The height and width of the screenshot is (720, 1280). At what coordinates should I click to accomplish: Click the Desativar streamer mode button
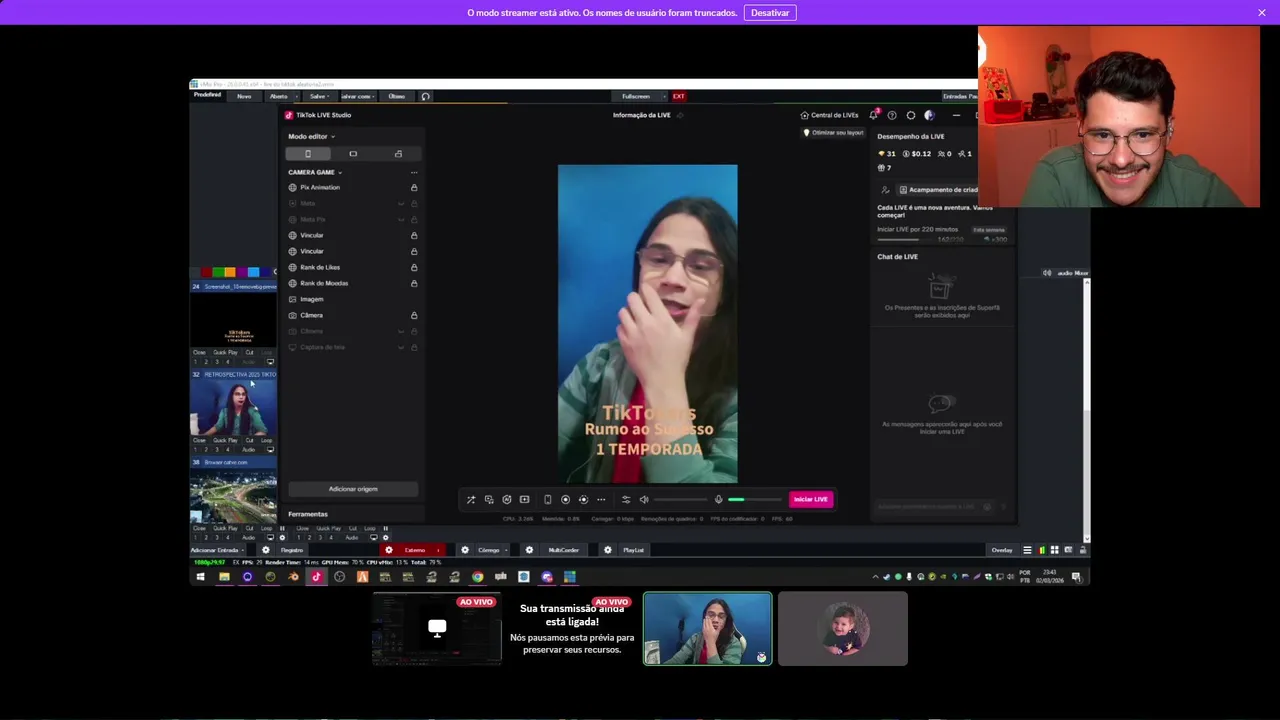(x=770, y=12)
